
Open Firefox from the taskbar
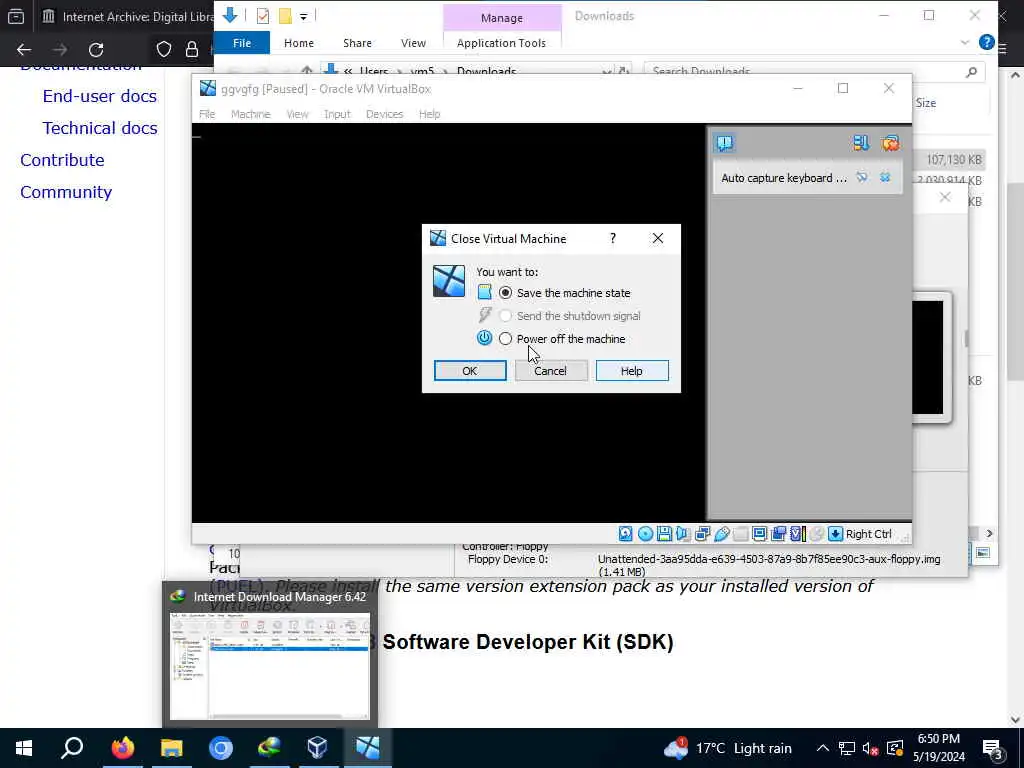coord(122,748)
